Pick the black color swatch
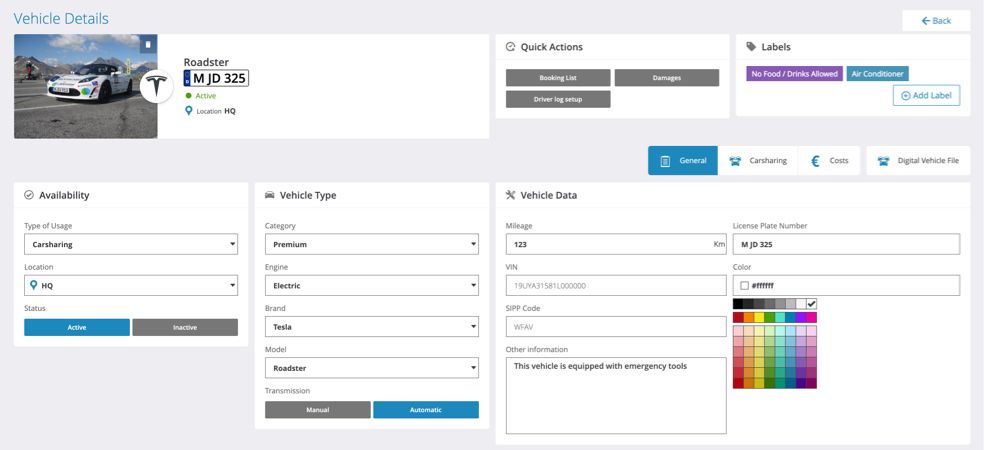Viewport: 984px width, 450px height. point(738,303)
